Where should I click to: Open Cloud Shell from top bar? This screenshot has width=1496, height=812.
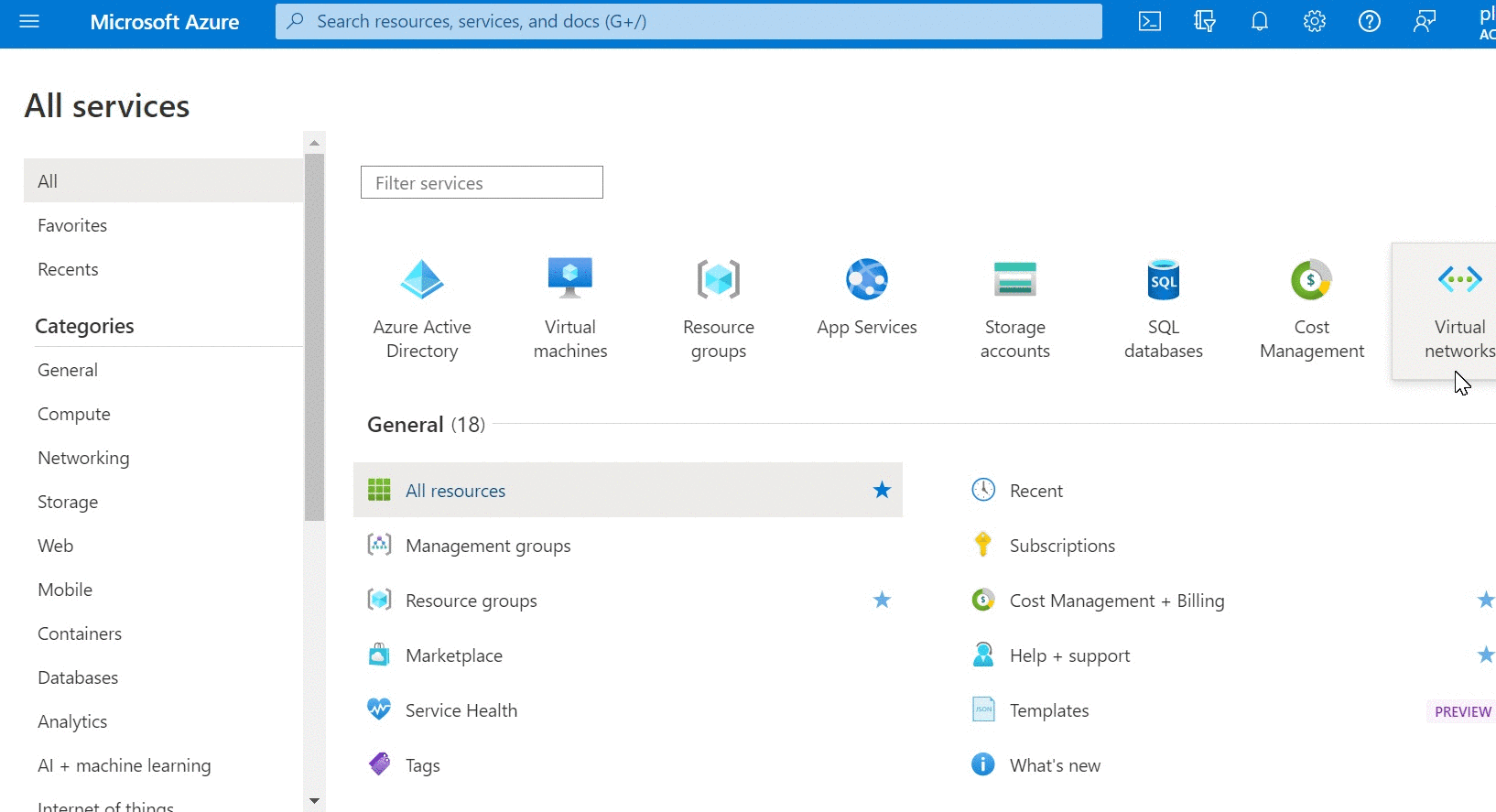1150,21
